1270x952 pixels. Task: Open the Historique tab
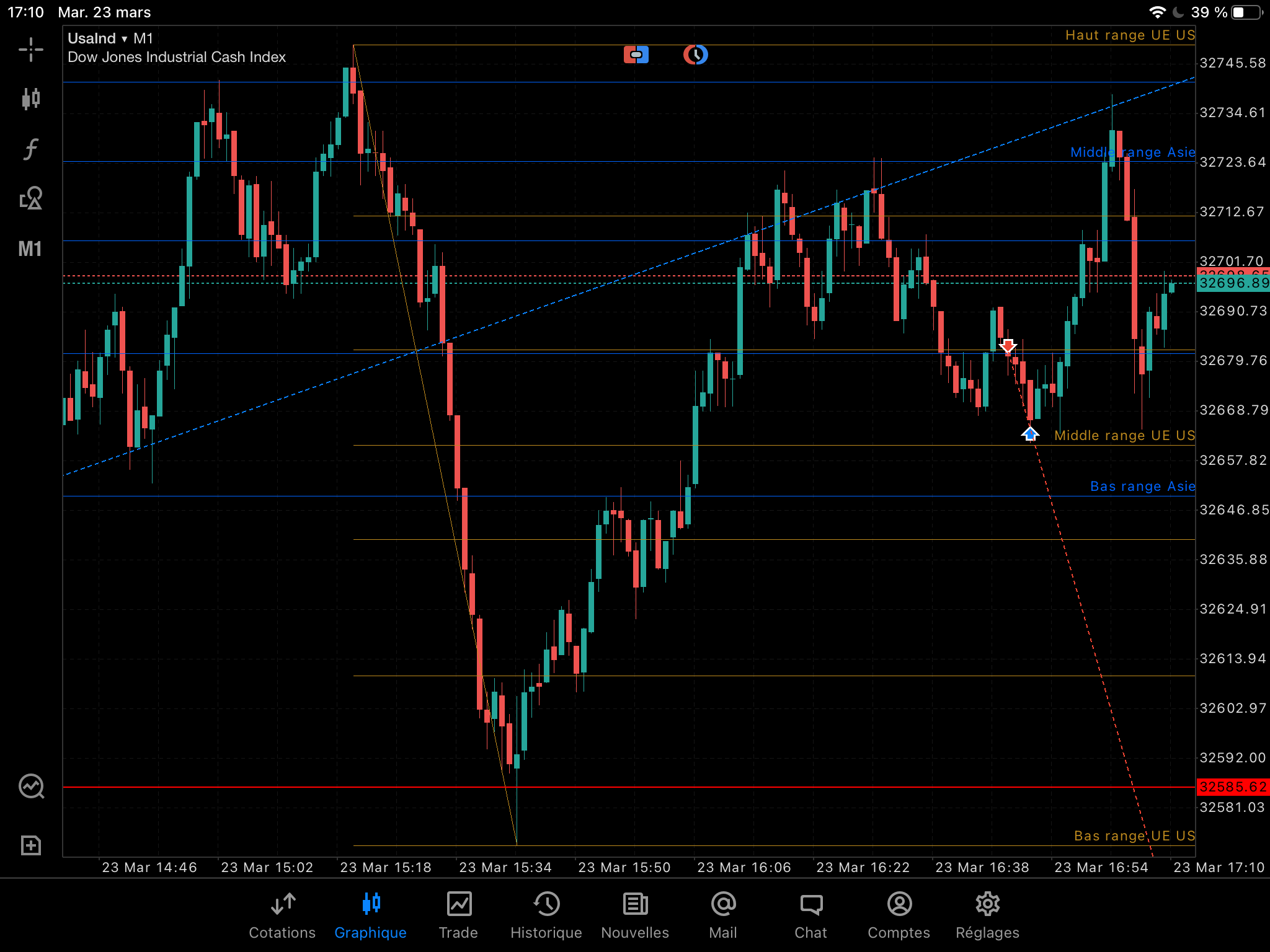point(546,916)
